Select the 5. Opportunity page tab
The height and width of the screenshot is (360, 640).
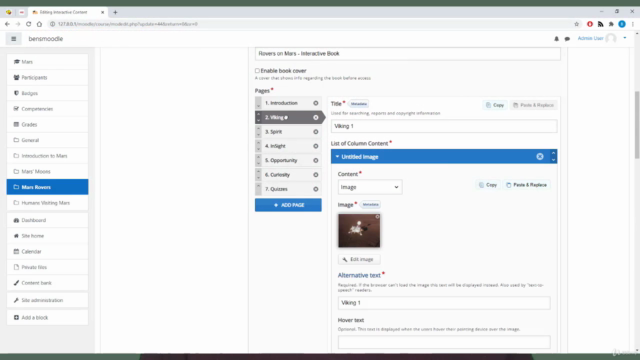[288, 160]
